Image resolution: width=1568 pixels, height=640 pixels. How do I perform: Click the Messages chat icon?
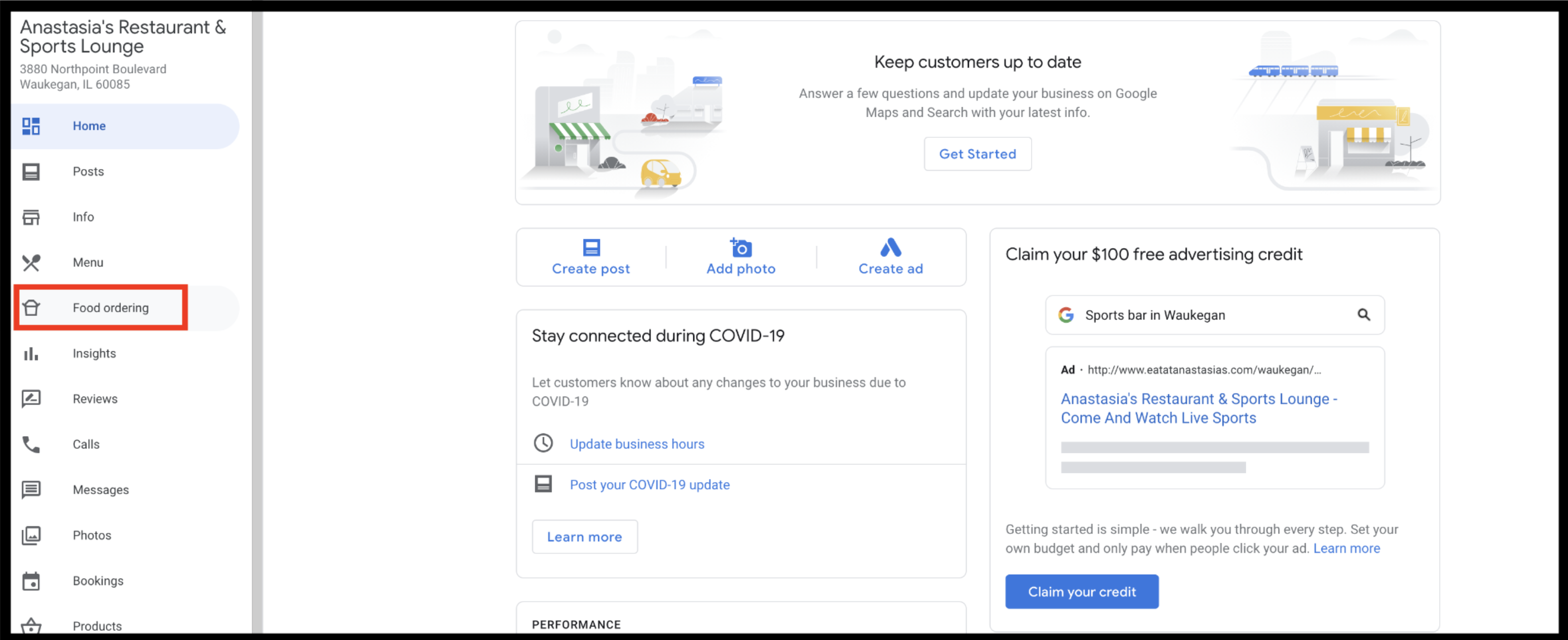click(31, 490)
